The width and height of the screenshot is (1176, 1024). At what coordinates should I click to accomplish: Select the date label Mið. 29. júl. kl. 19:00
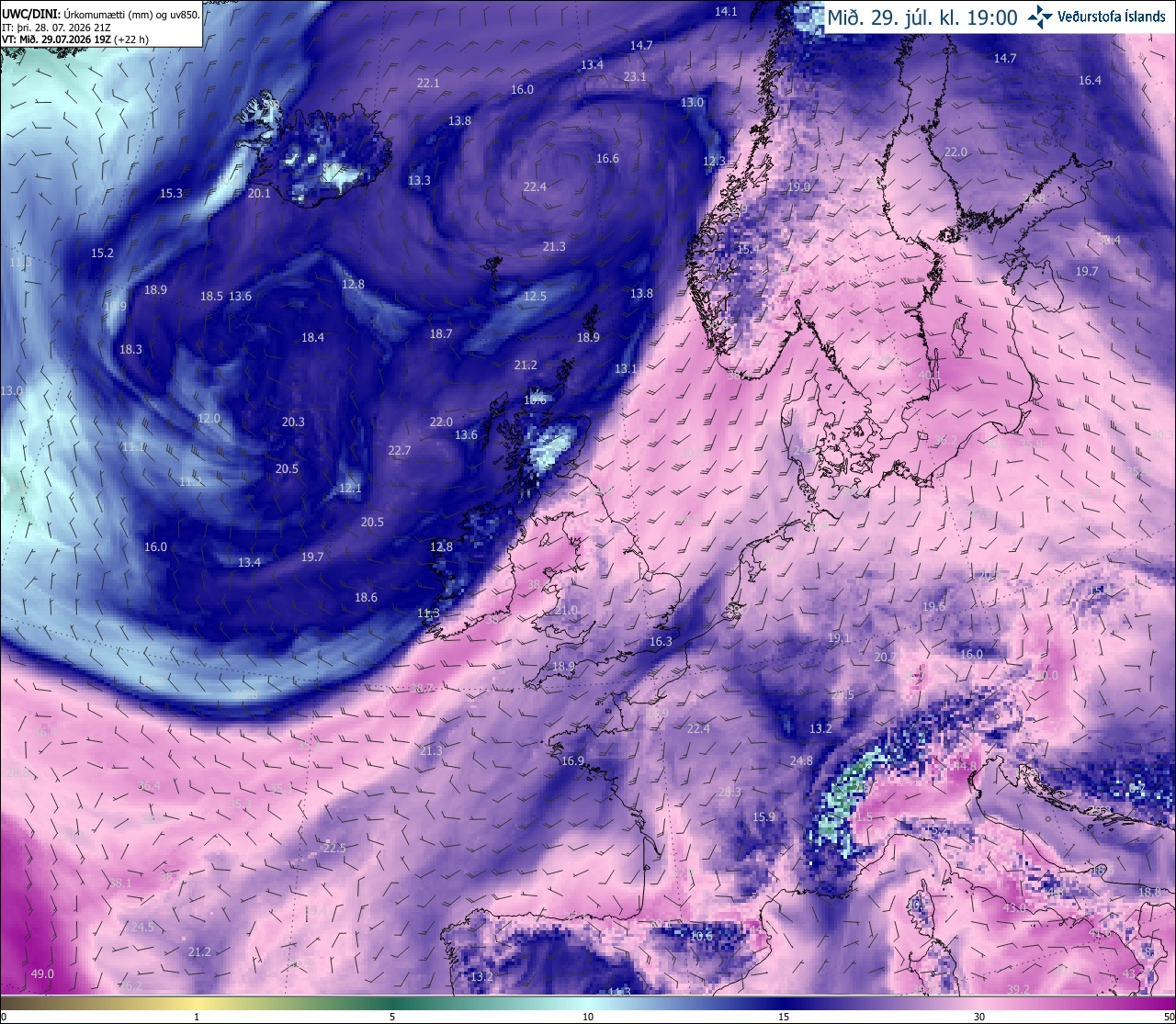(x=922, y=17)
